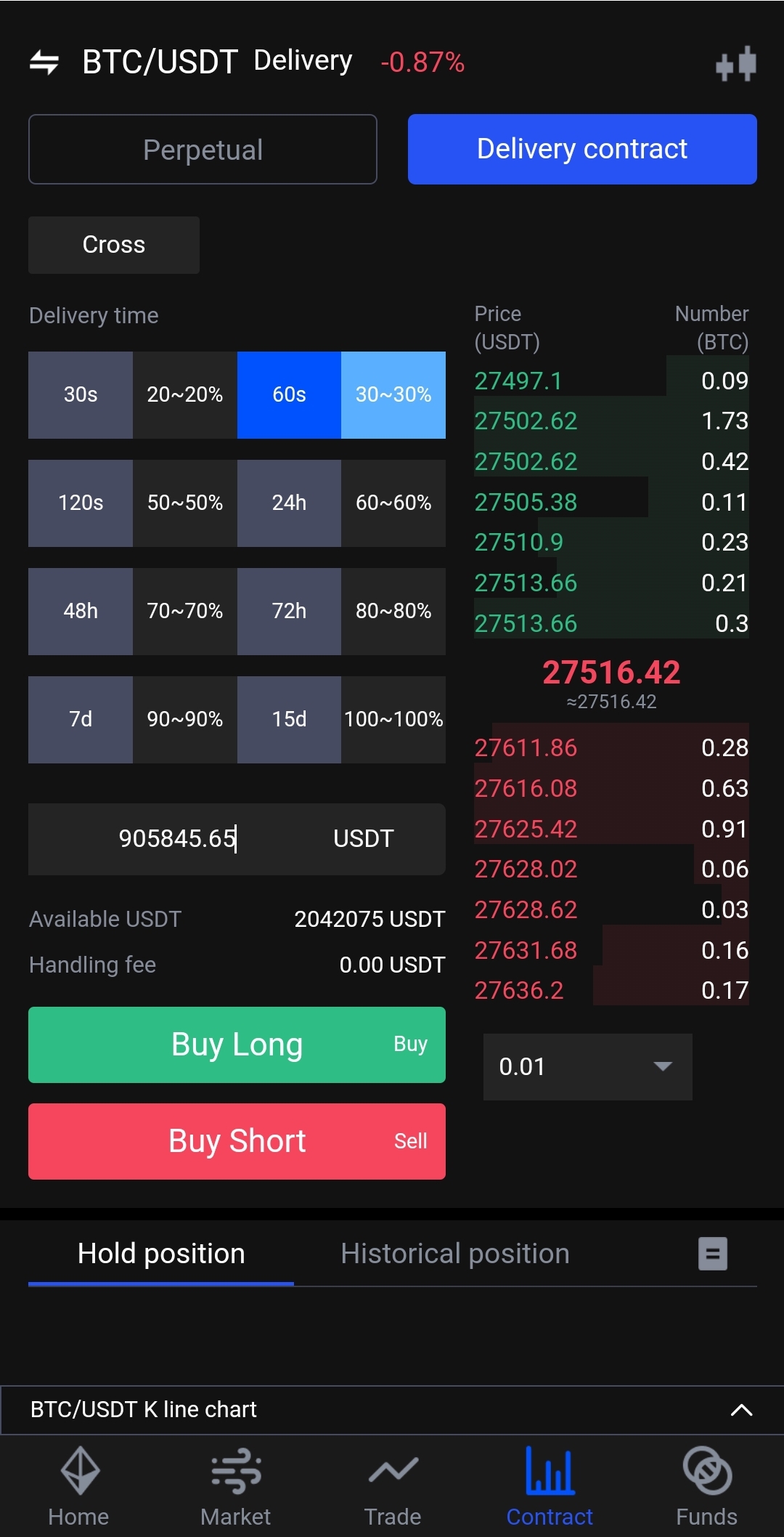
Task: Tap the Contract bar chart icon
Action: tap(550, 1472)
